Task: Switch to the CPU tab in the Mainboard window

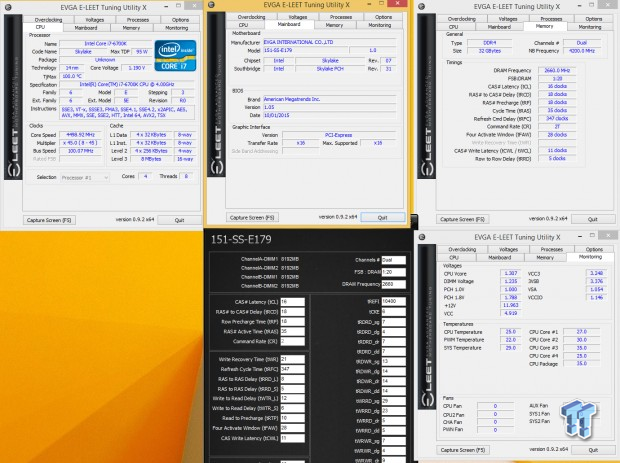Action: (x=243, y=25)
